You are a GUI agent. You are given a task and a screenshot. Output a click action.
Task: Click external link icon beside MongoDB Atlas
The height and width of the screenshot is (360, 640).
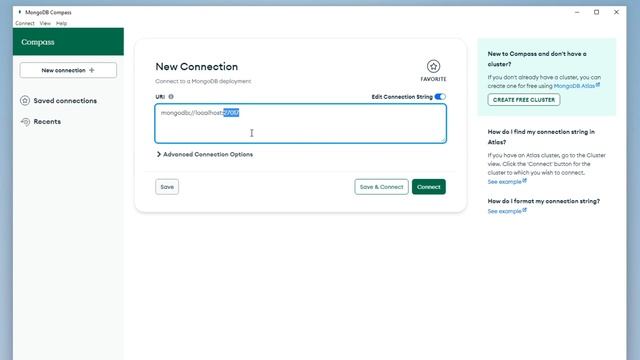pos(598,85)
